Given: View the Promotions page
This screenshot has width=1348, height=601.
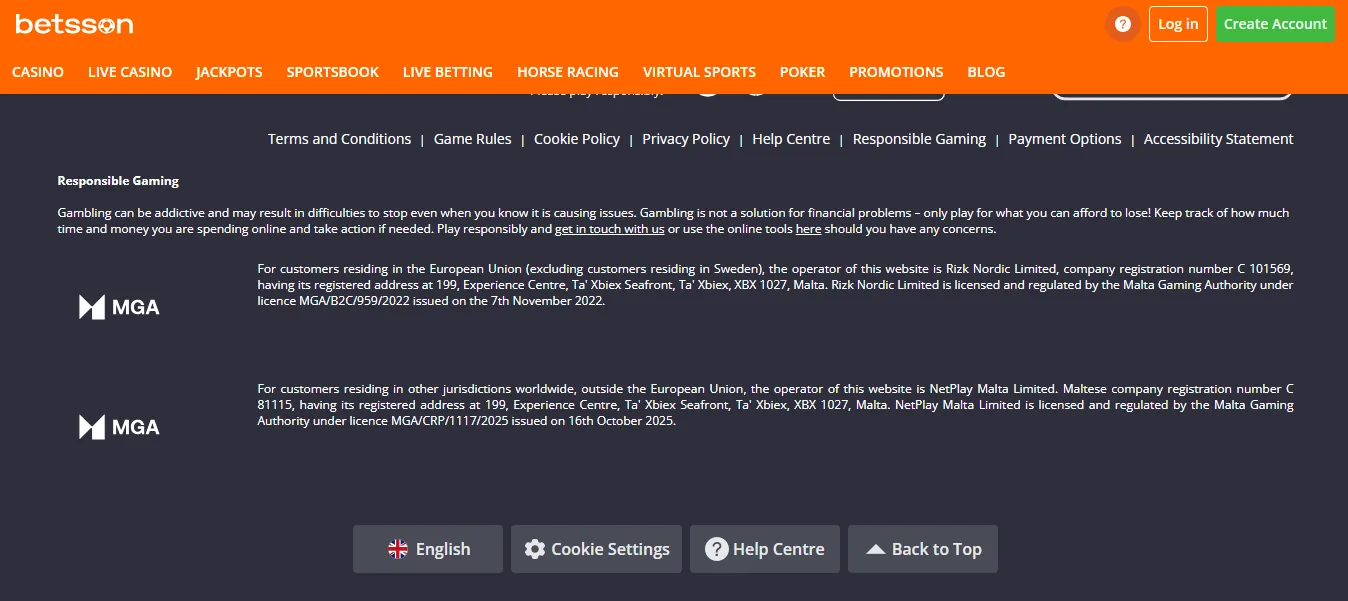Looking at the screenshot, I should coord(896,72).
